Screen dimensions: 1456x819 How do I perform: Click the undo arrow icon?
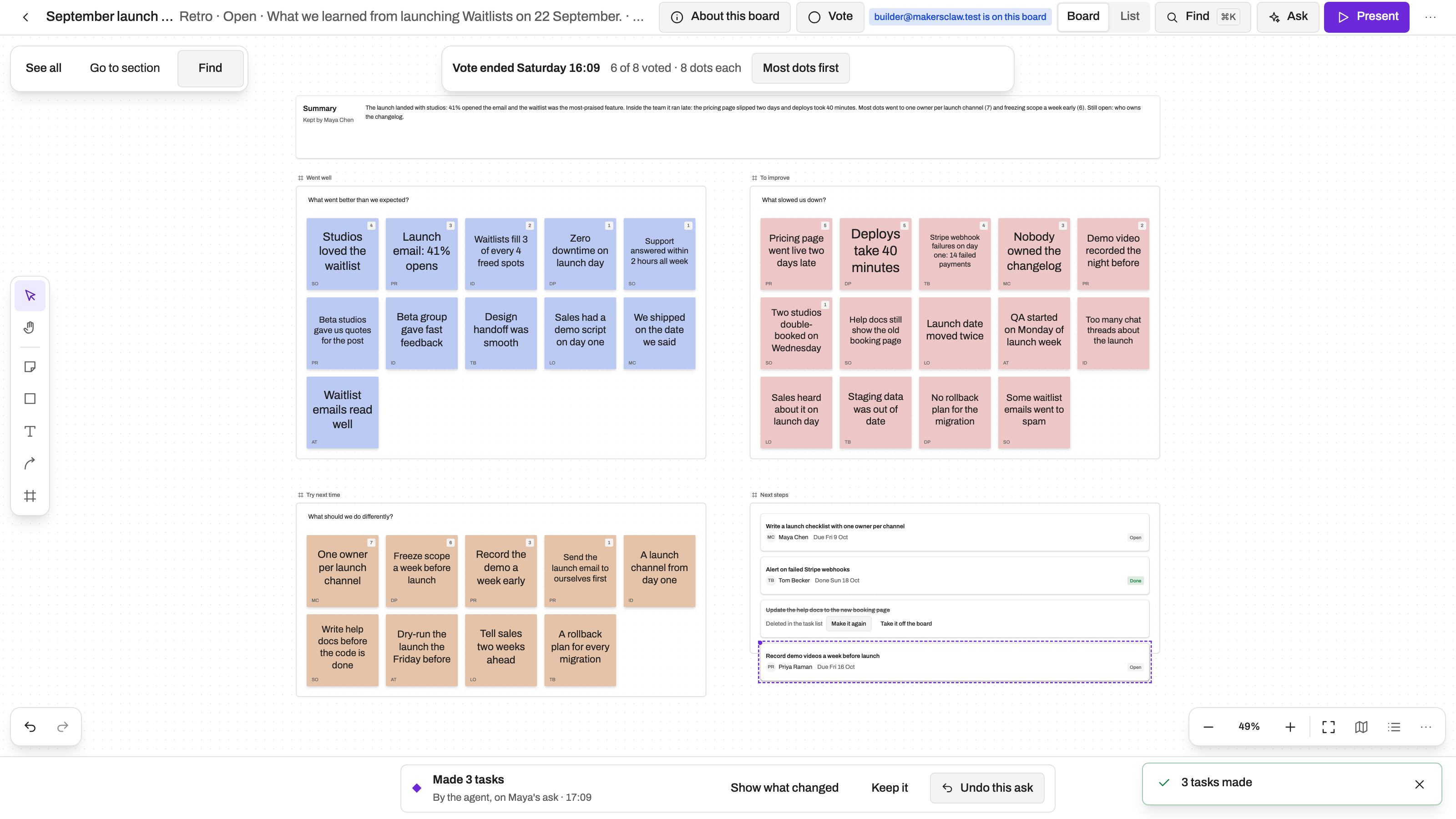[30, 727]
